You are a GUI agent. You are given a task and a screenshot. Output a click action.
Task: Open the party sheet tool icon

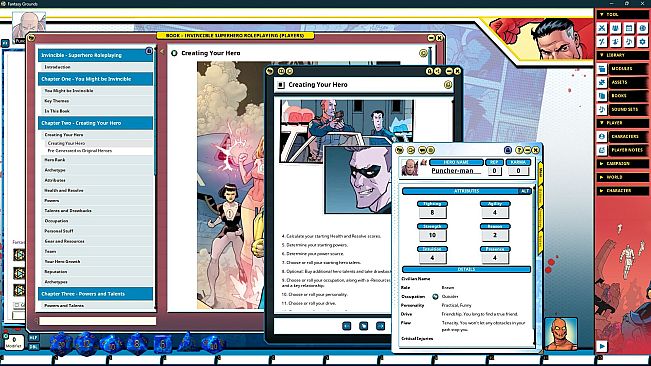click(x=615, y=28)
